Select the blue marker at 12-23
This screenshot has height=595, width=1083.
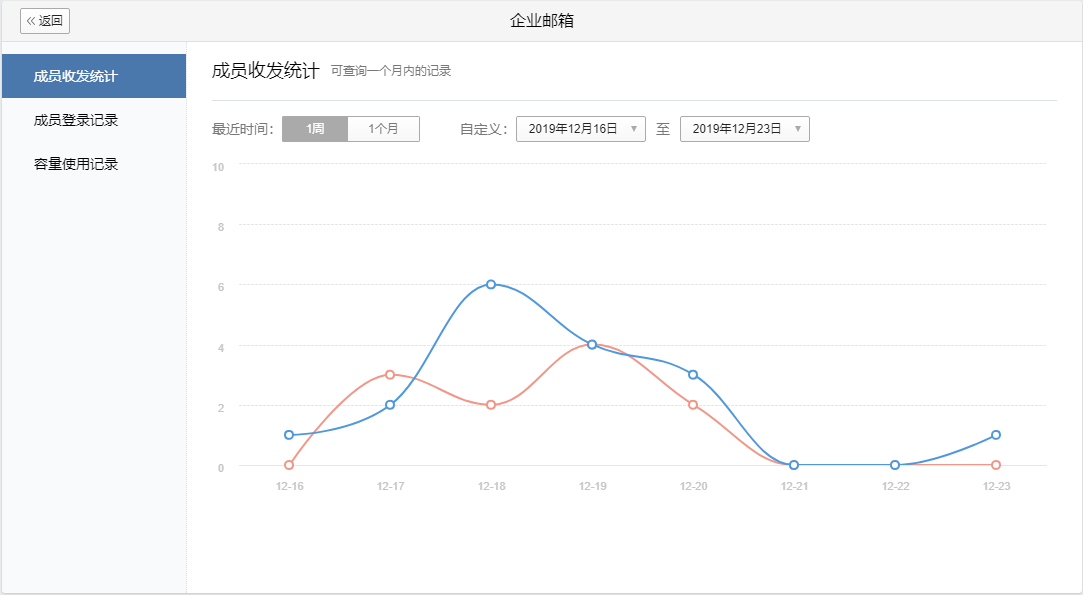(x=994, y=435)
